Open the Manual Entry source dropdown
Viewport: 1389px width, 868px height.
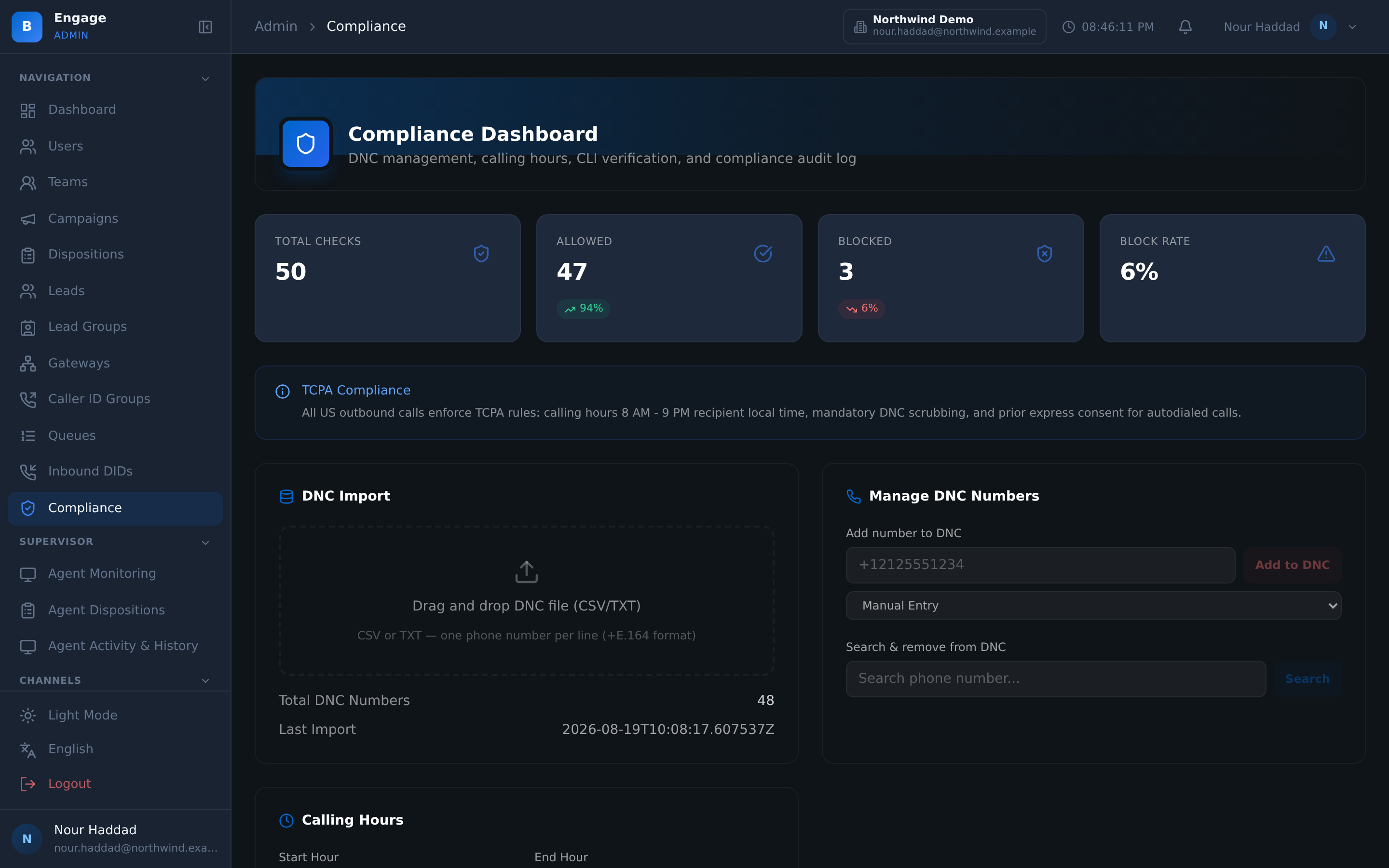(x=1093, y=606)
